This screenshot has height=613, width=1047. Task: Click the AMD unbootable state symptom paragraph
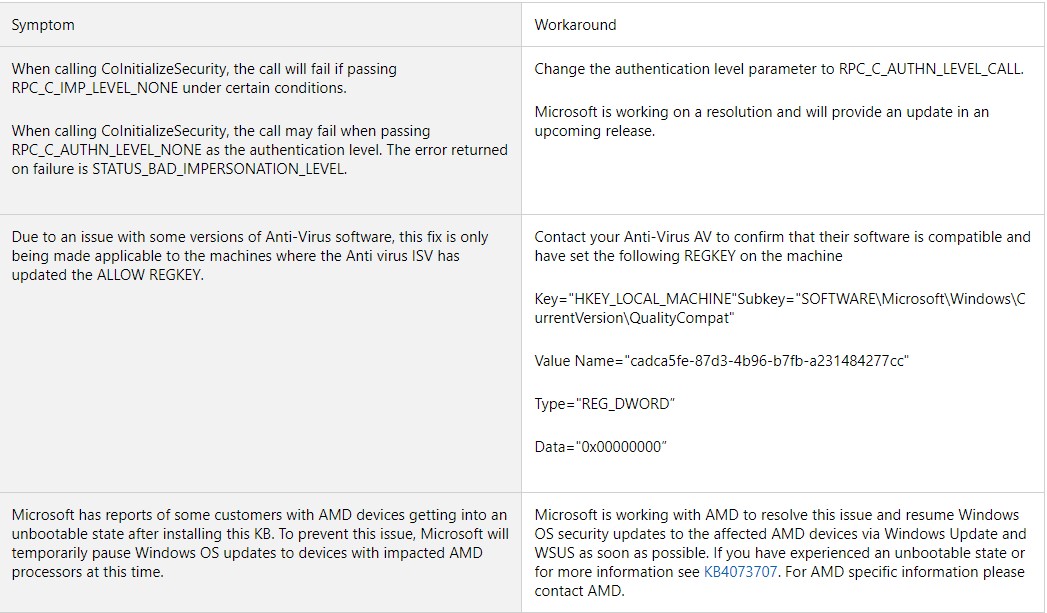tap(260, 544)
